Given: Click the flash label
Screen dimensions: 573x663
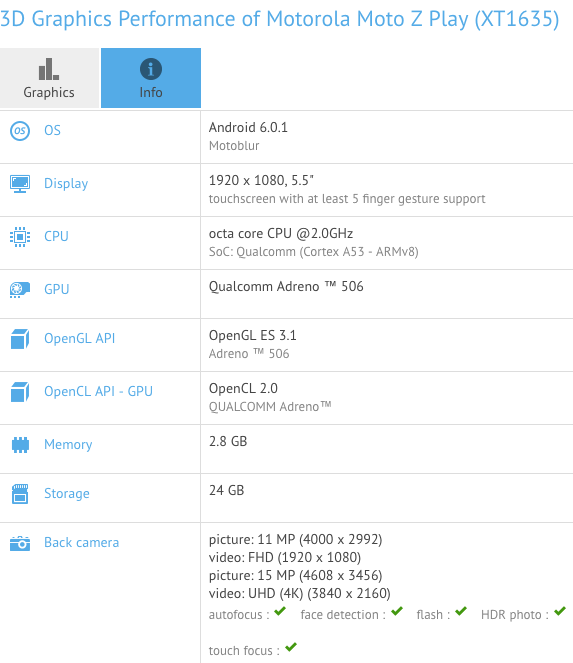Looking at the screenshot, I should coord(433,615).
